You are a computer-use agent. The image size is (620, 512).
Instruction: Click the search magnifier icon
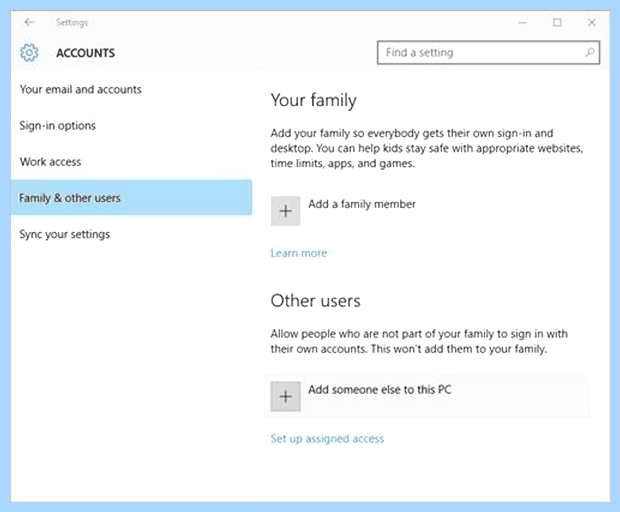coord(590,52)
